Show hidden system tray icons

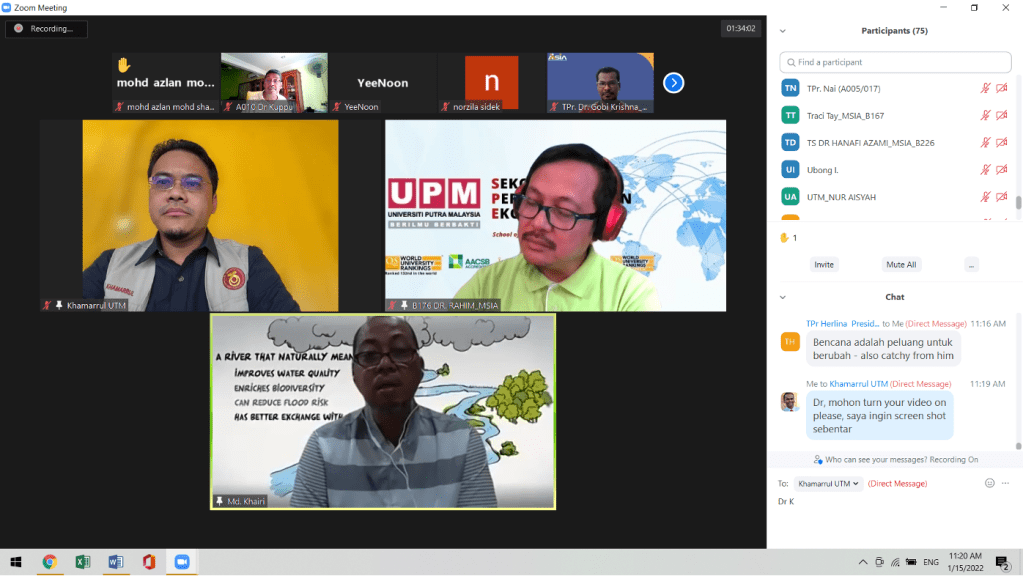click(863, 562)
